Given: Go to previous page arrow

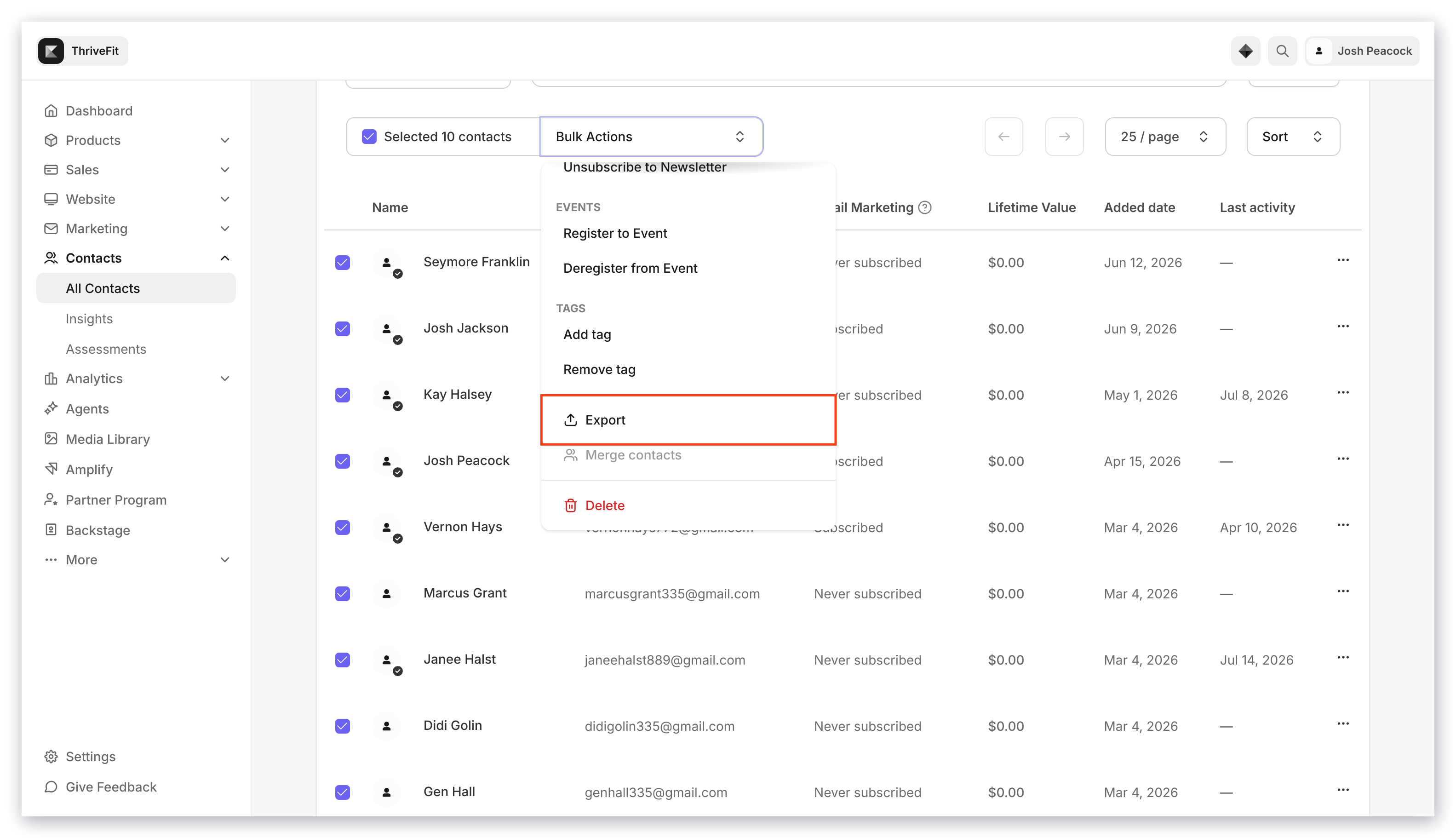Looking at the screenshot, I should click(x=1003, y=137).
